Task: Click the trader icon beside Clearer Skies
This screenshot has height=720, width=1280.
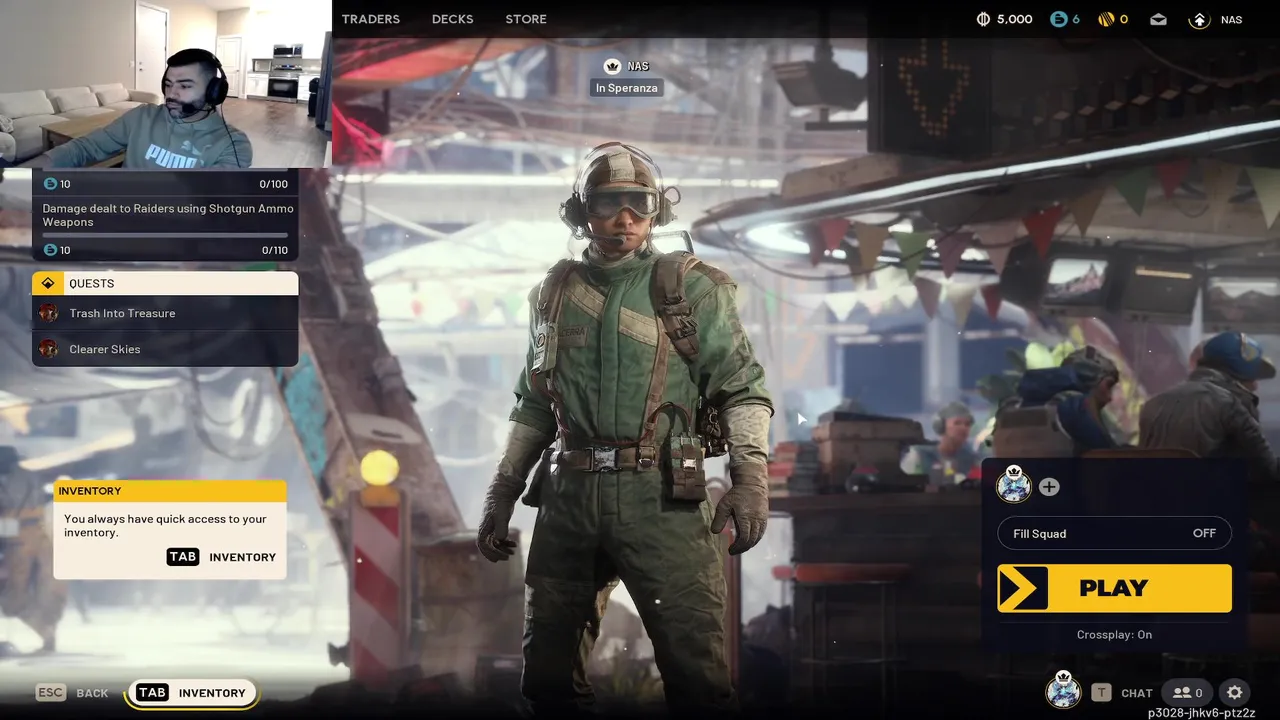Action: pos(48,349)
